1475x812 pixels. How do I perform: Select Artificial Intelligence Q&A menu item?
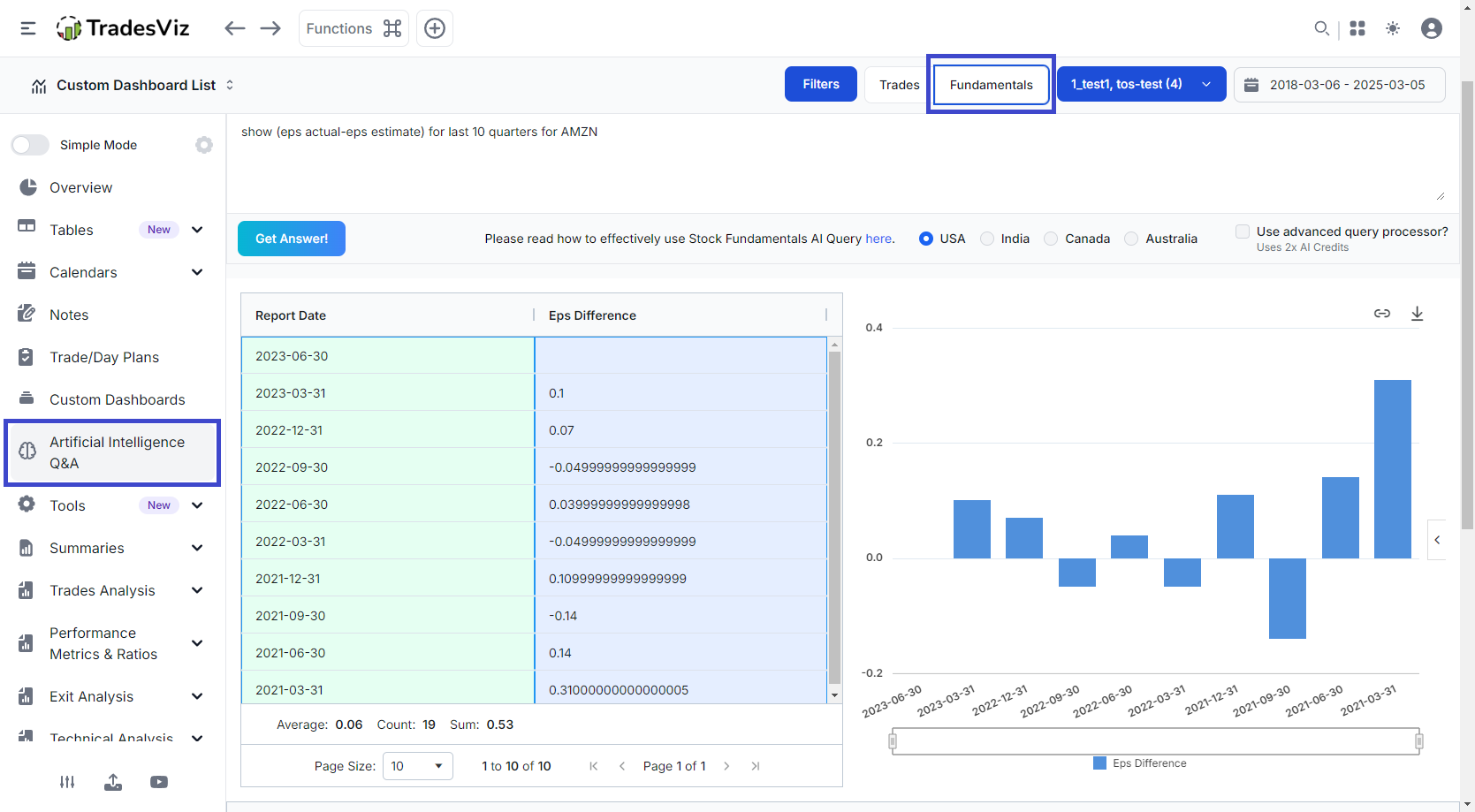point(112,452)
